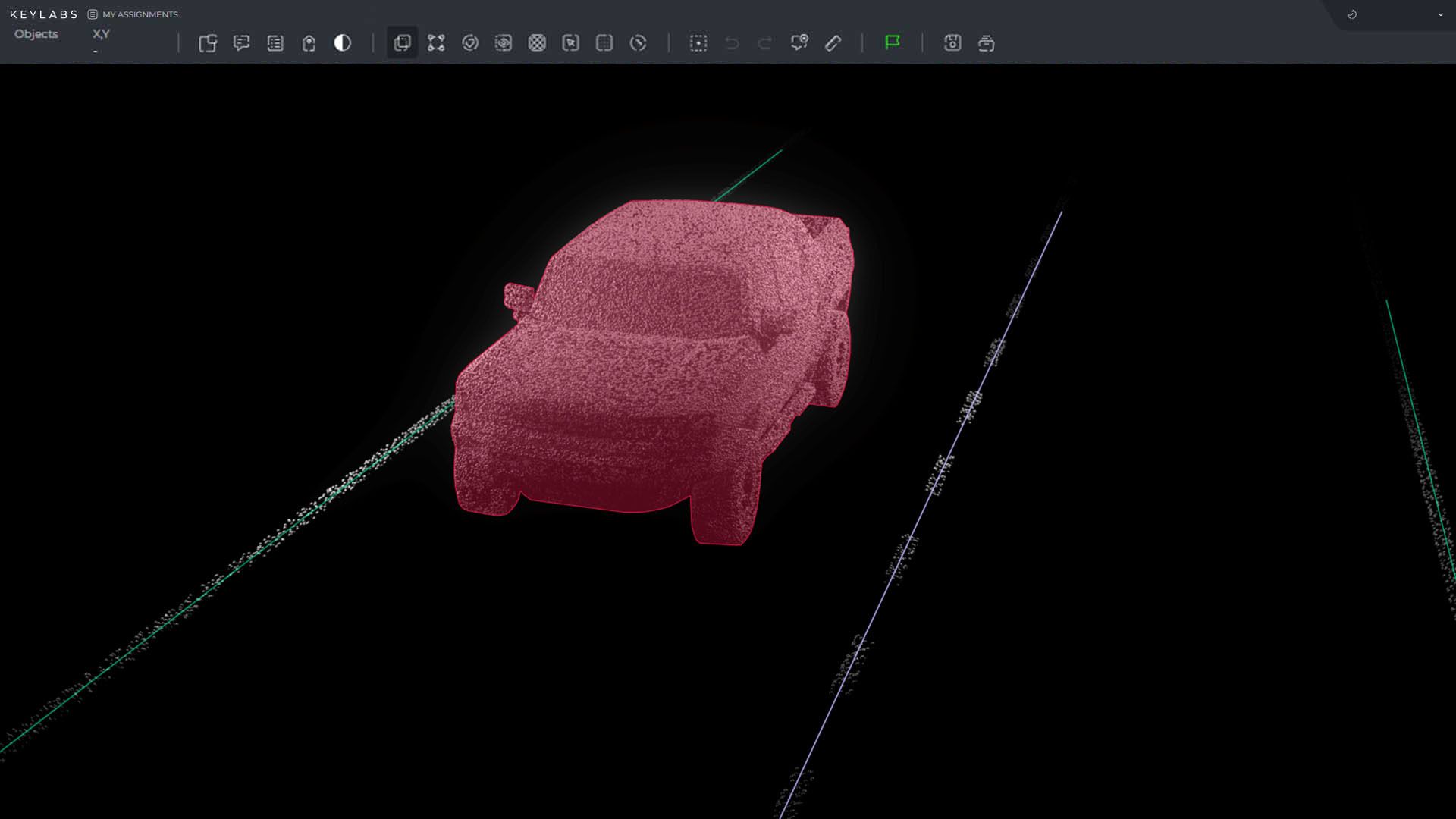Click the save annotation icon
1456x819 pixels.
[952, 43]
